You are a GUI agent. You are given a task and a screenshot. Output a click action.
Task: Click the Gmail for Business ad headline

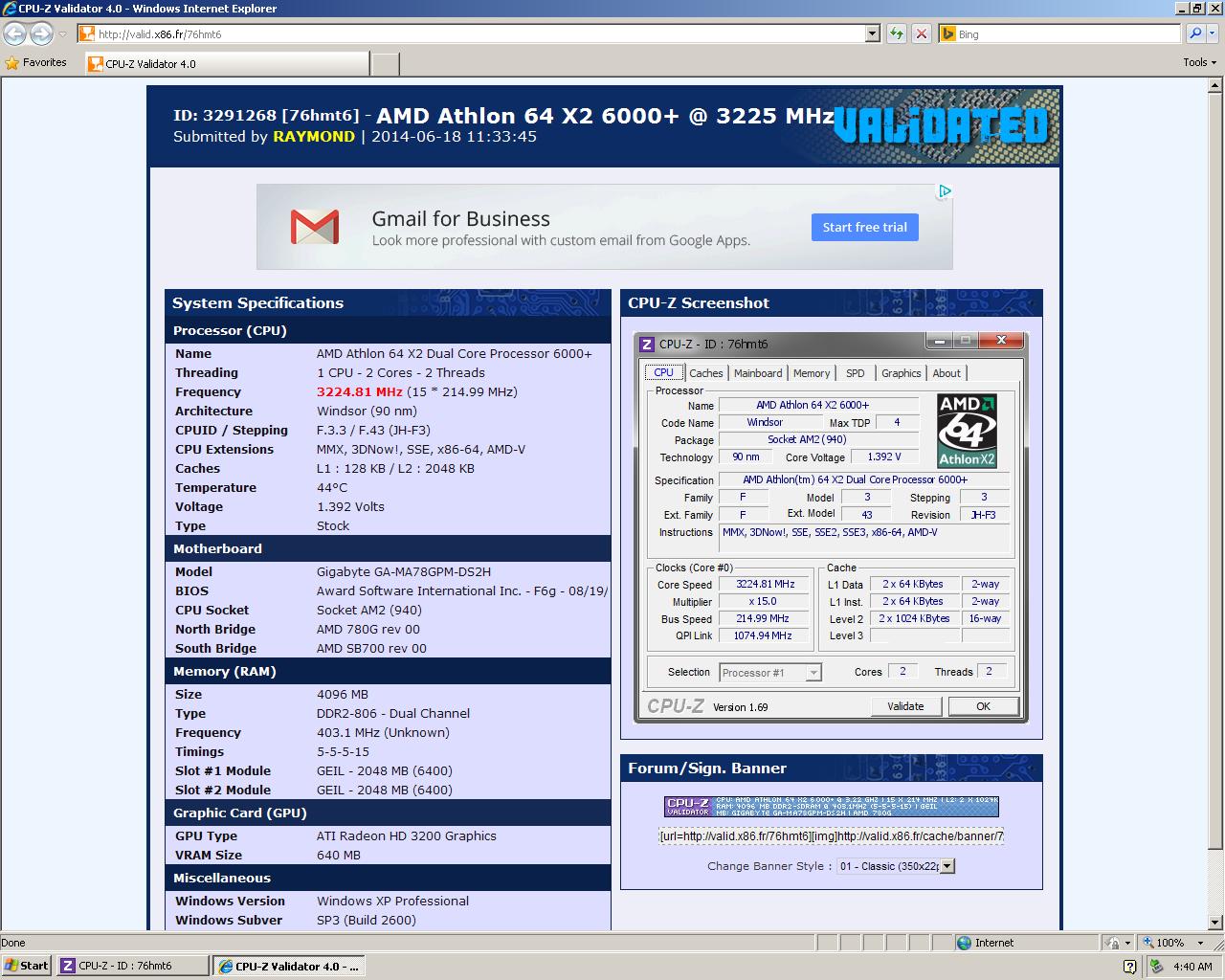coord(460,218)
